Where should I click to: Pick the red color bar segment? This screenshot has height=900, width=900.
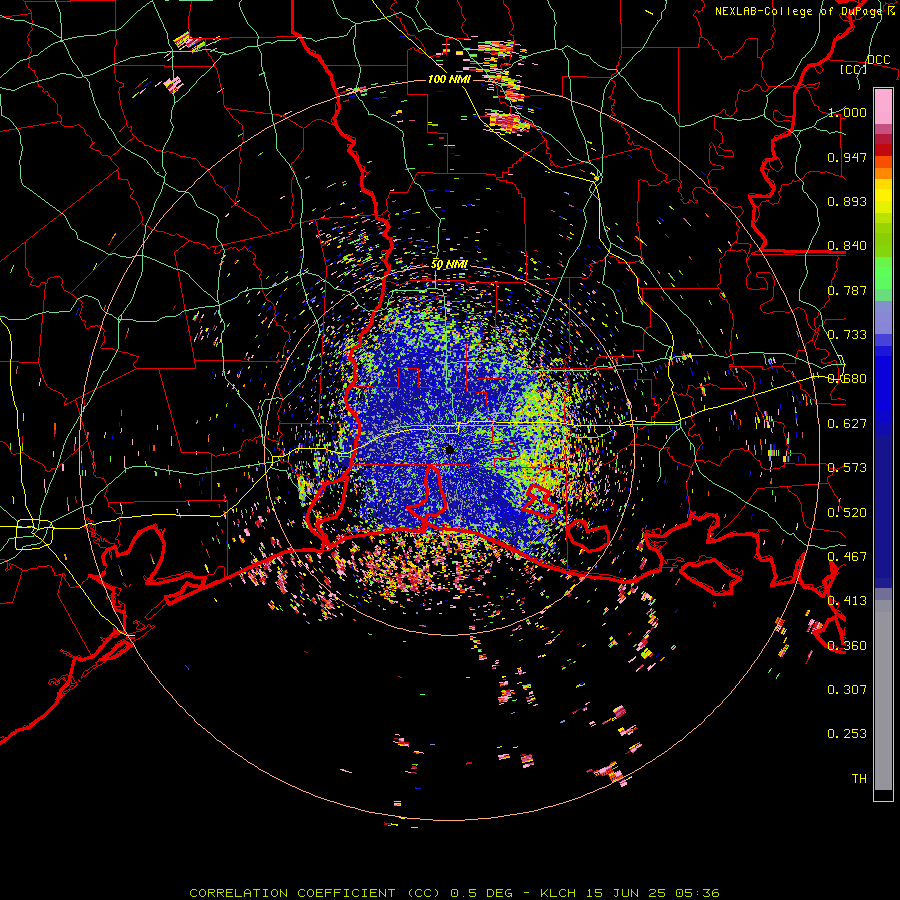883,150
